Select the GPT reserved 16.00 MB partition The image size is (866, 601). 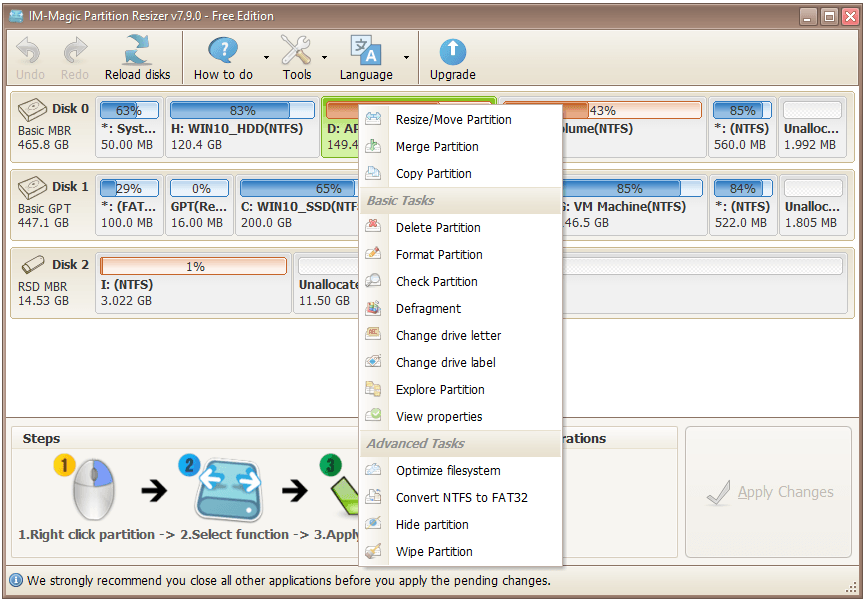199,205
